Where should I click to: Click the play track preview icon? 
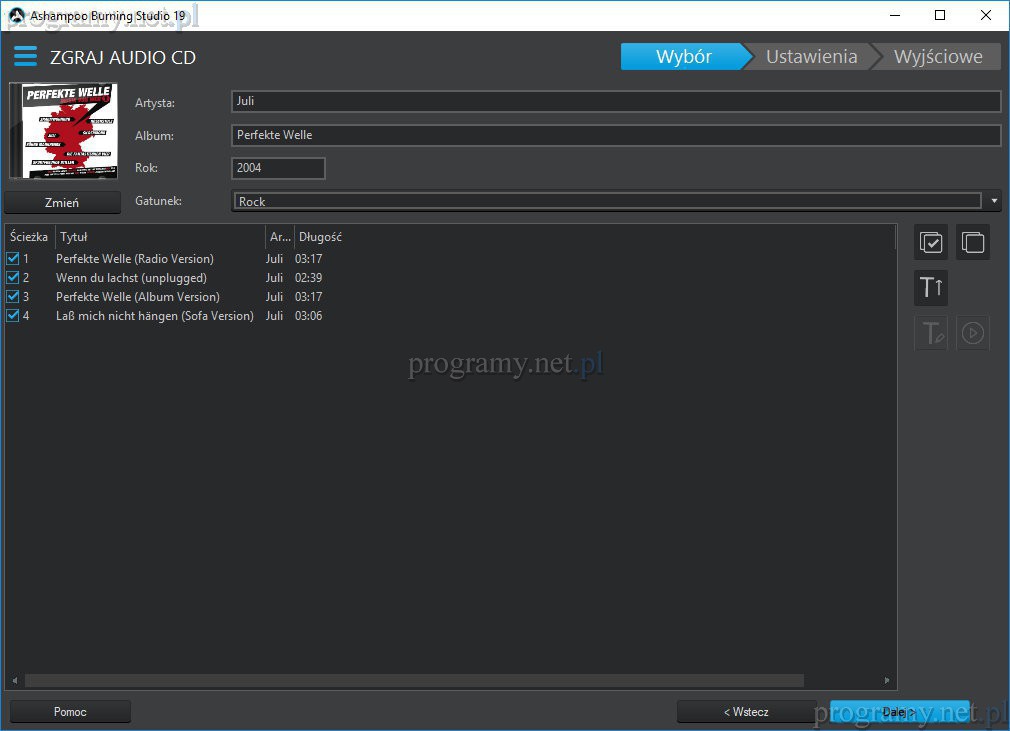coord(973,333)
